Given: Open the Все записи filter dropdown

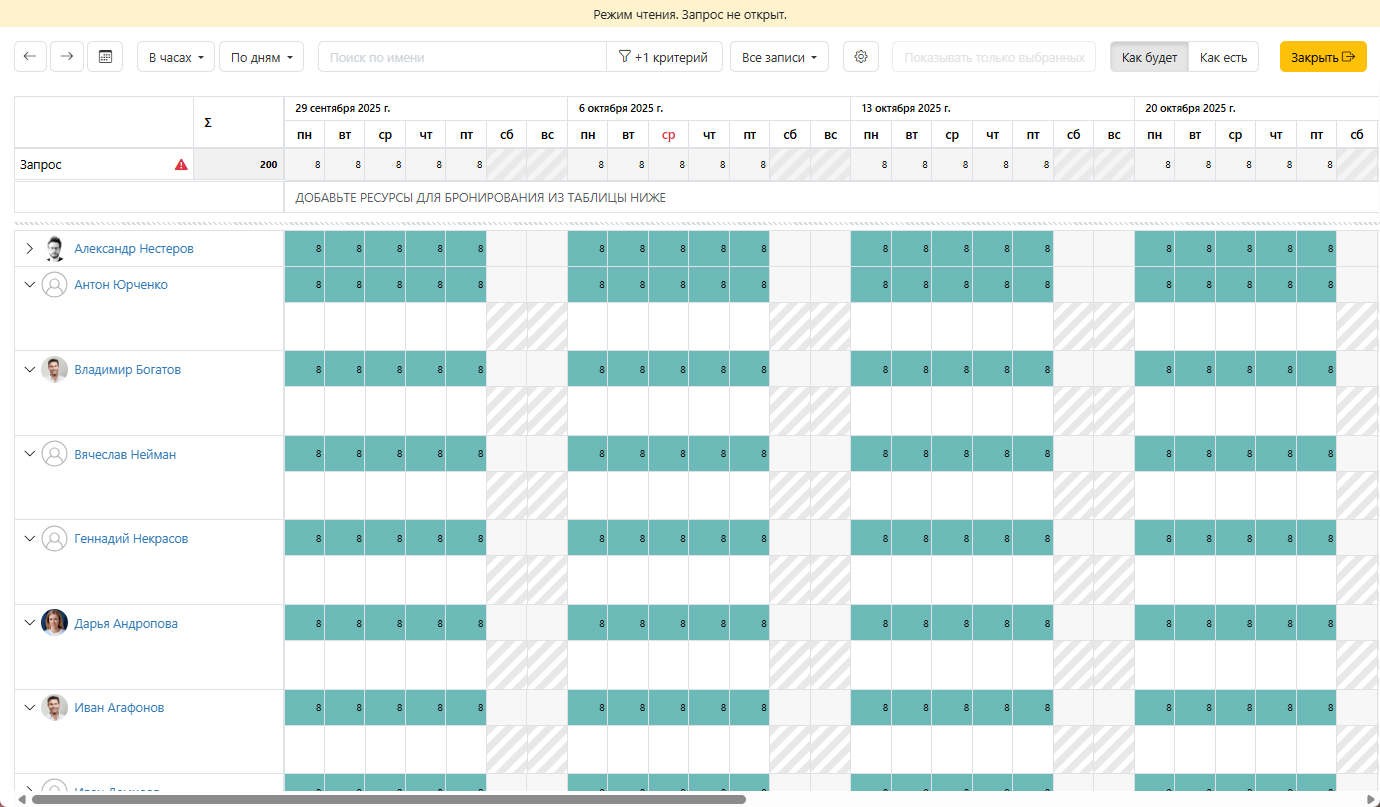Looking at the screenshot, I should point(778,57).
